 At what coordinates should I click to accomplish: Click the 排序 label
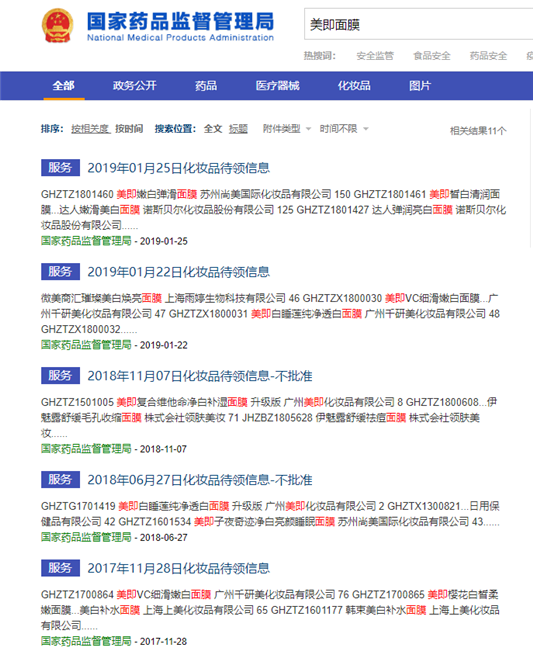(52, 129)
